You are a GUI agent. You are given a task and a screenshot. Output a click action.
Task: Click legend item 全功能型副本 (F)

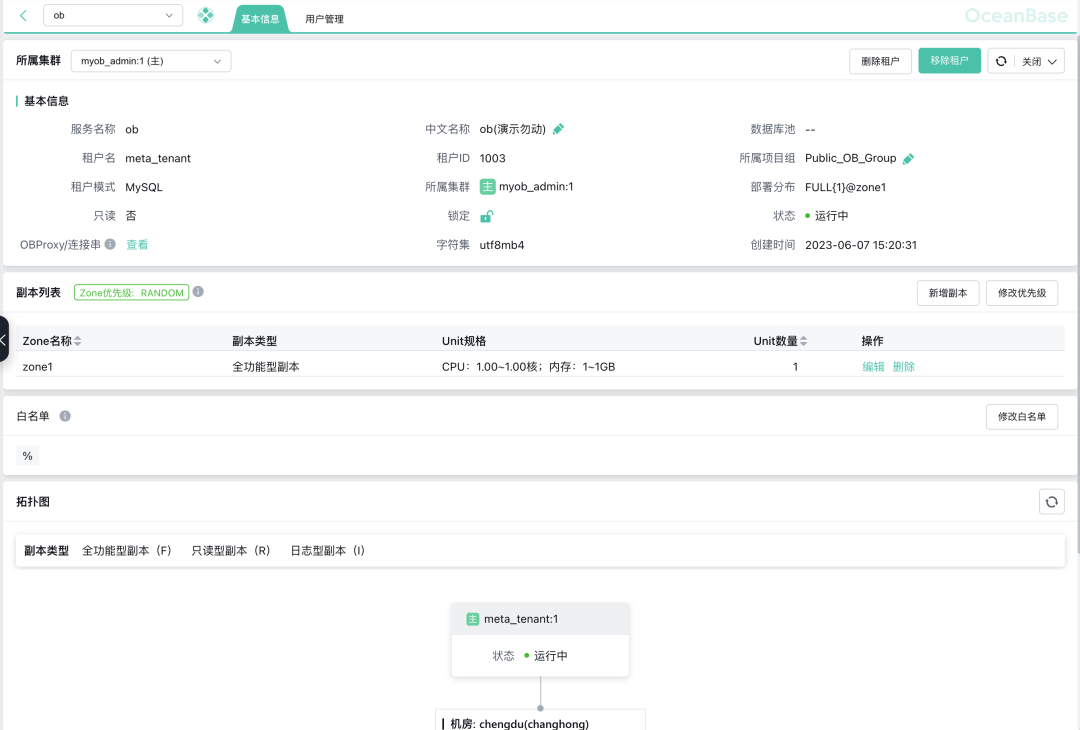[127, 551]
